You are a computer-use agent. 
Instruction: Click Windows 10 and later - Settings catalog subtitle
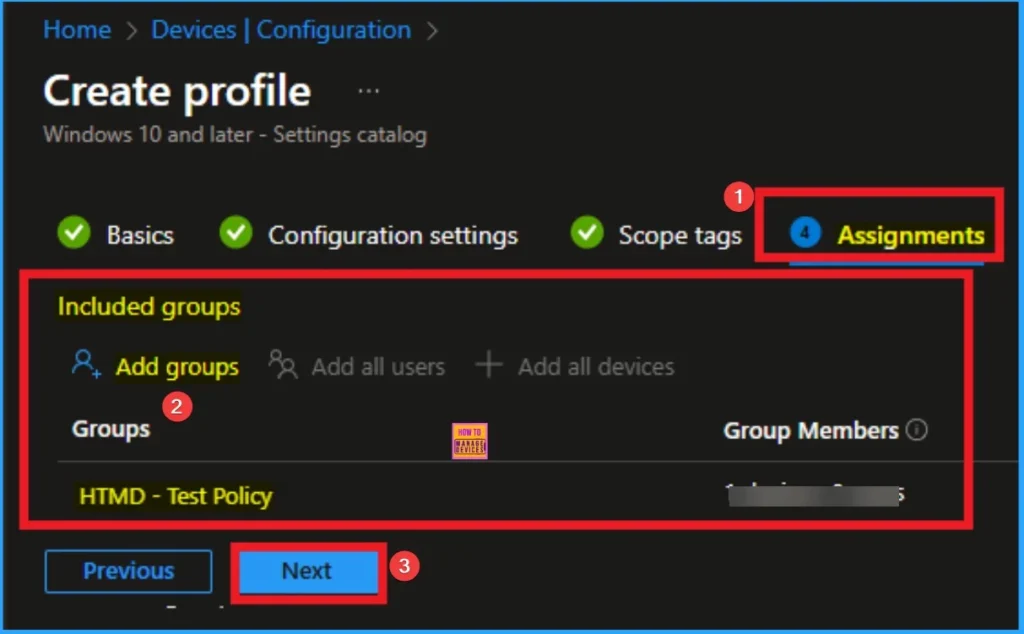pos(235,135)
